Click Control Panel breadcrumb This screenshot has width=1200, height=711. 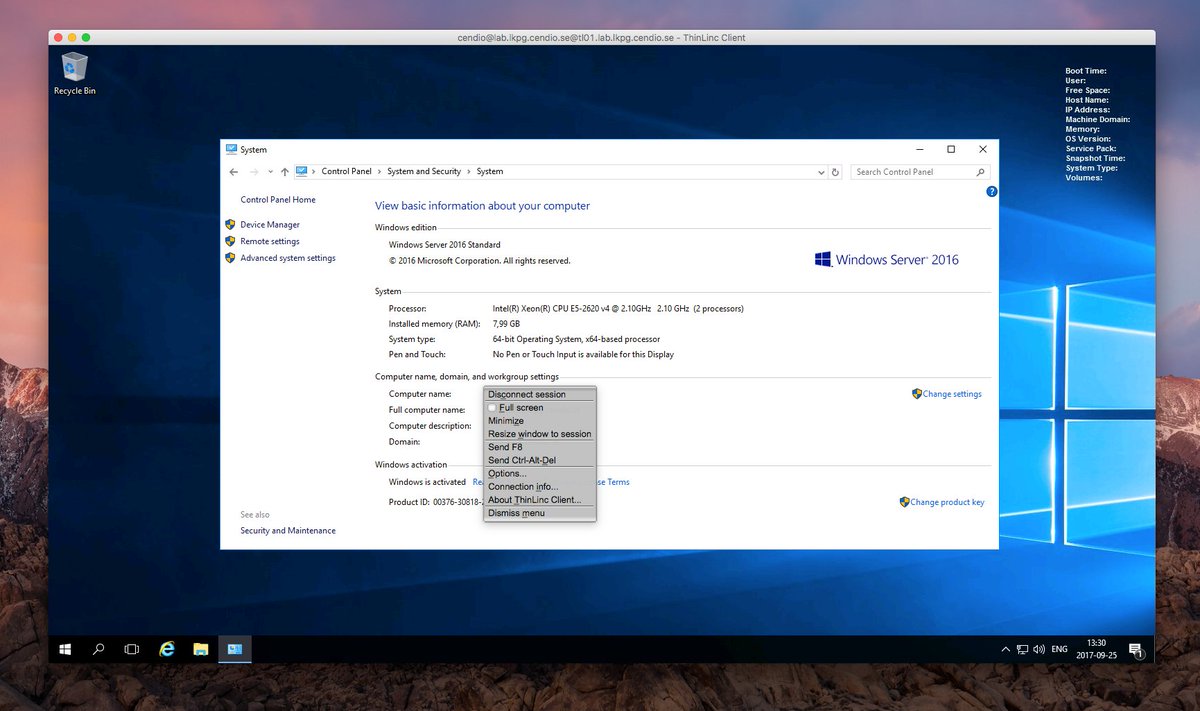pos(346,171)
